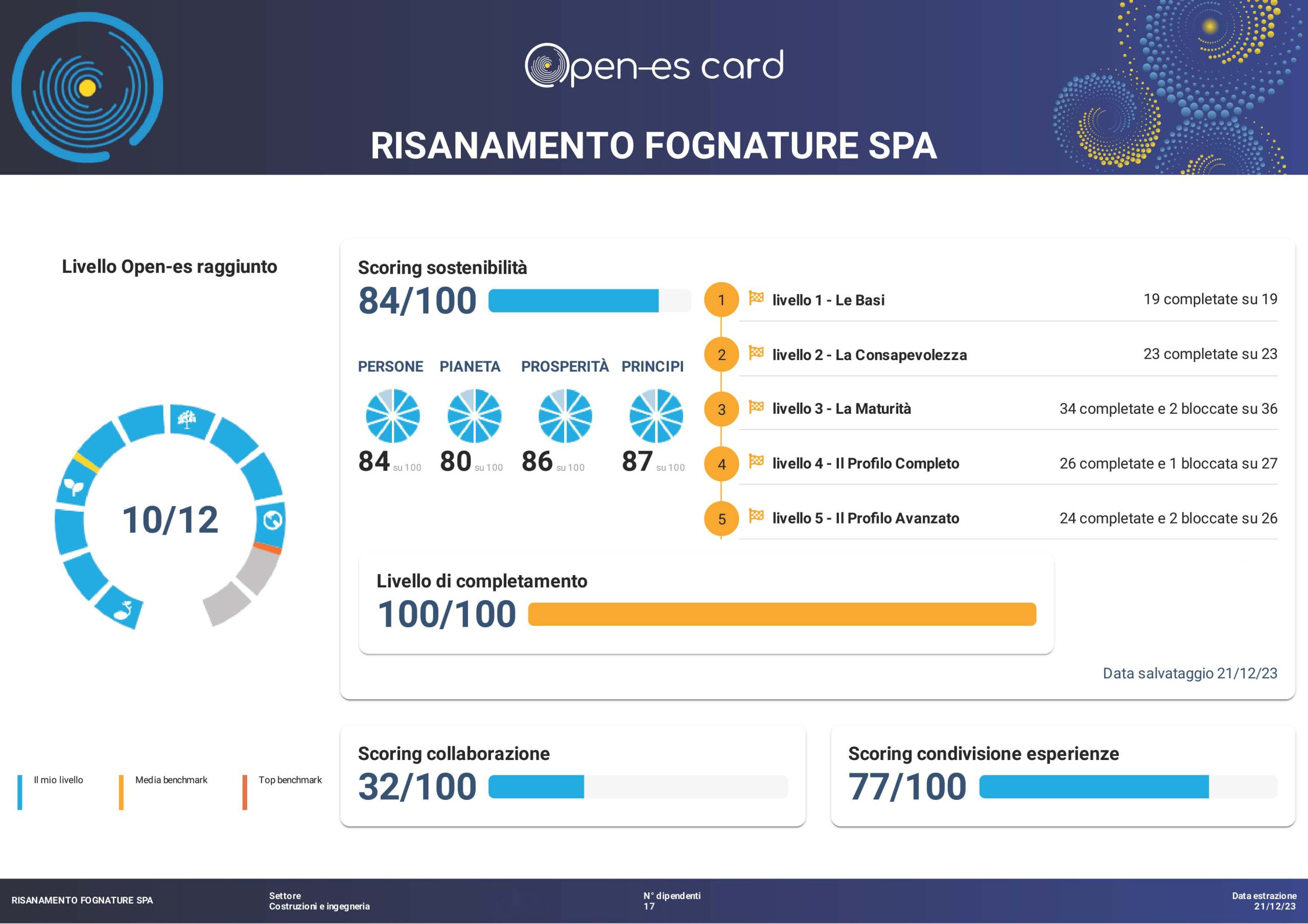
Task: Click the step 4 orange circle
Action: click(x=721, y=464)
